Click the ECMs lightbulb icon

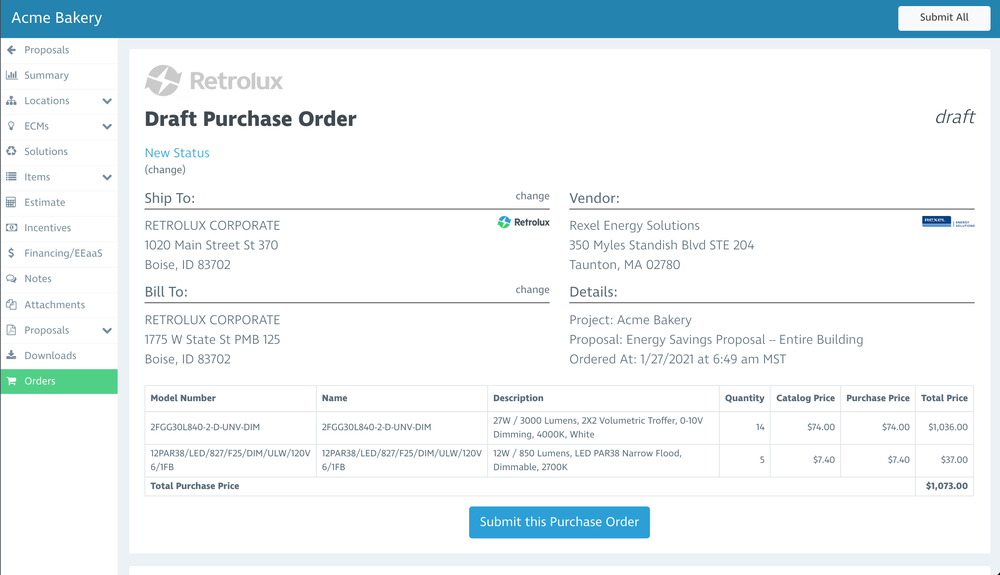click(x=11, y=126)
